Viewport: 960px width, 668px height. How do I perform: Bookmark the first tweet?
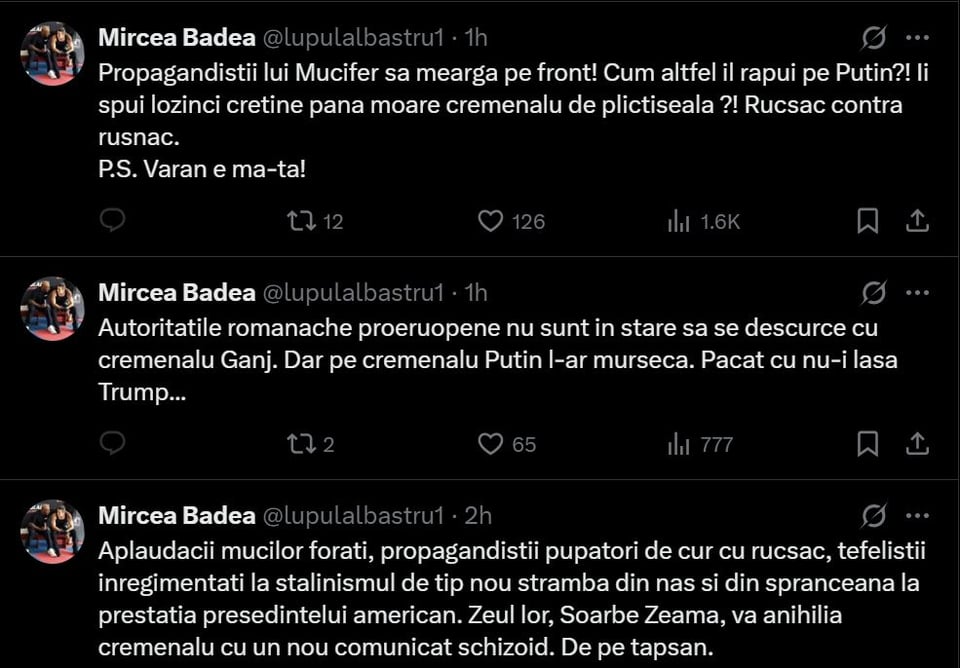867,221
